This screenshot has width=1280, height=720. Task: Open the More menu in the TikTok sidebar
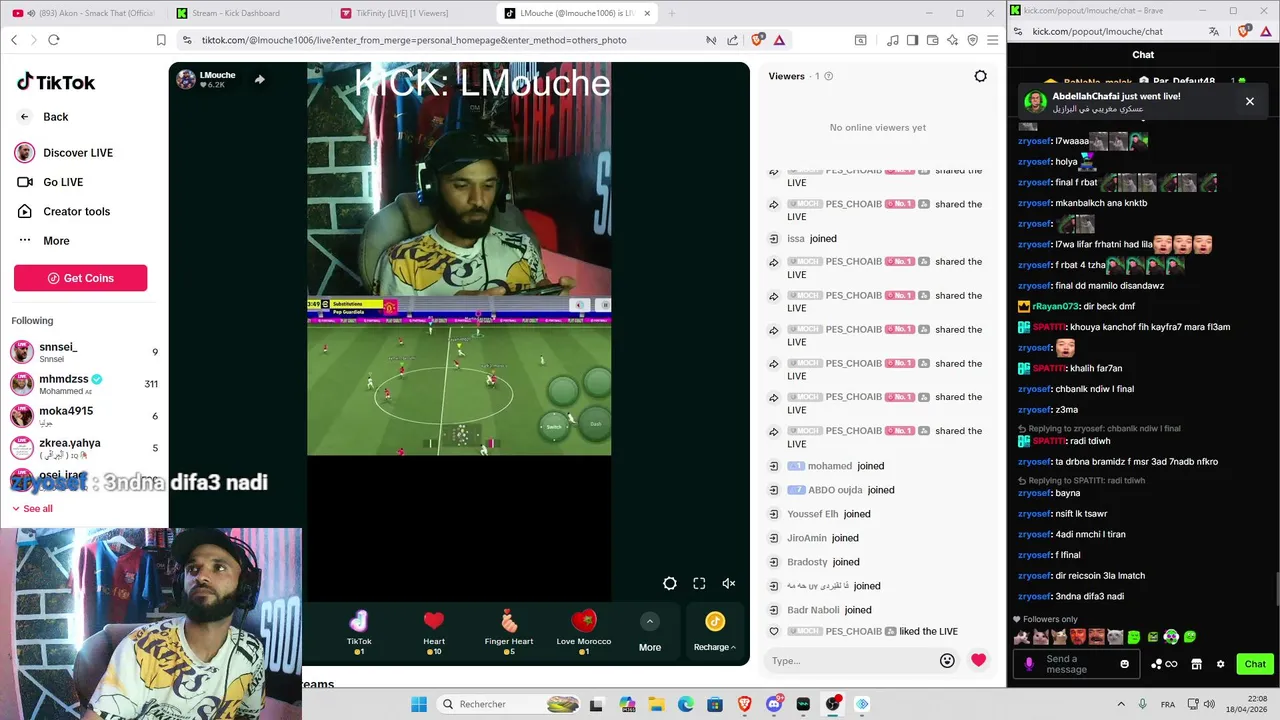pyautogui.click(x=43, y=240)
